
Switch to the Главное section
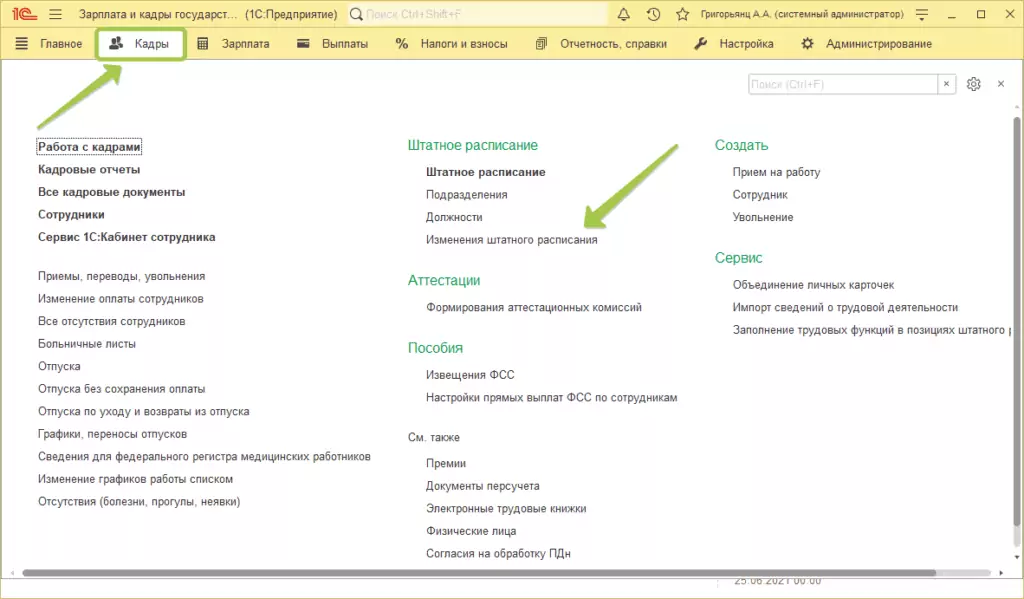49,44
